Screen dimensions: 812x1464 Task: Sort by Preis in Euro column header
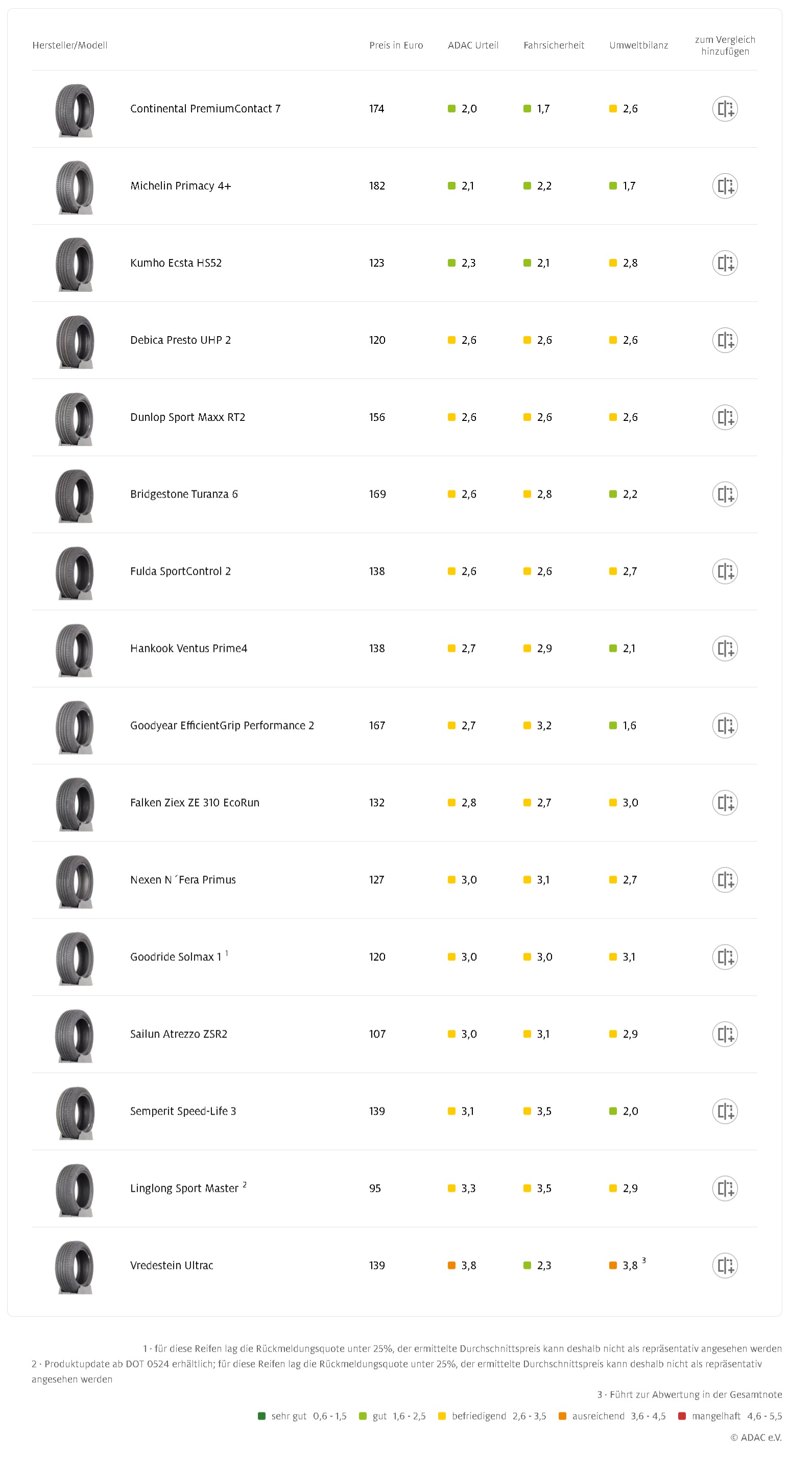tap(395, 45)
